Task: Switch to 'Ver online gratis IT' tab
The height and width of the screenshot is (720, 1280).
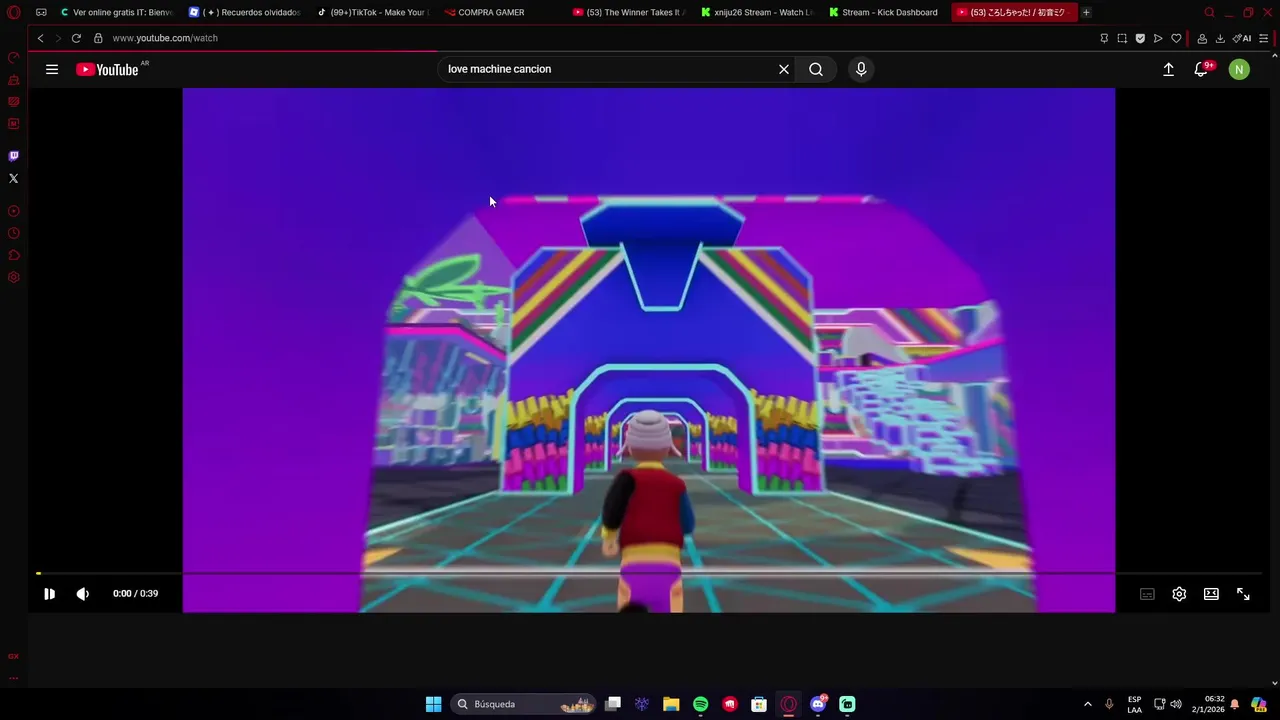Action: 117,13
